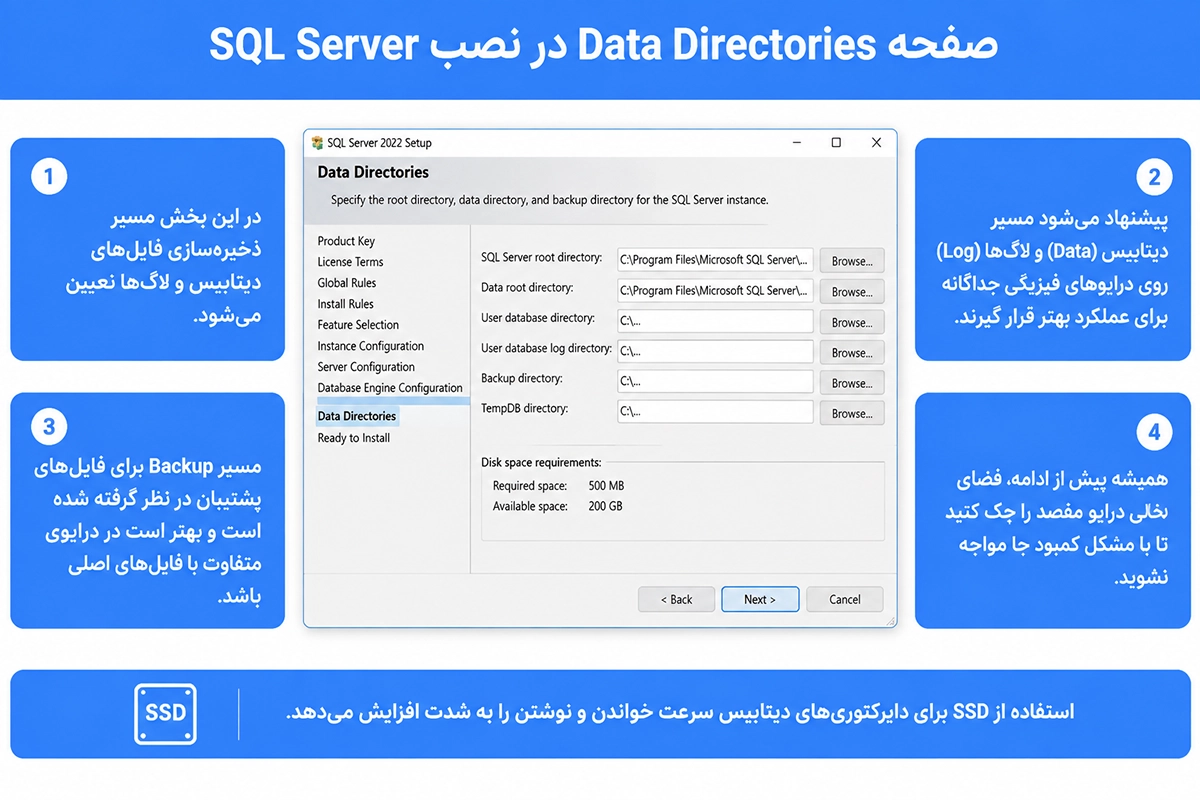The height and width of the screenshot is (800, 1200).
Task: Click the 'Data Directories' page heading
Action: pyautogui.click(x=373, y=172)
